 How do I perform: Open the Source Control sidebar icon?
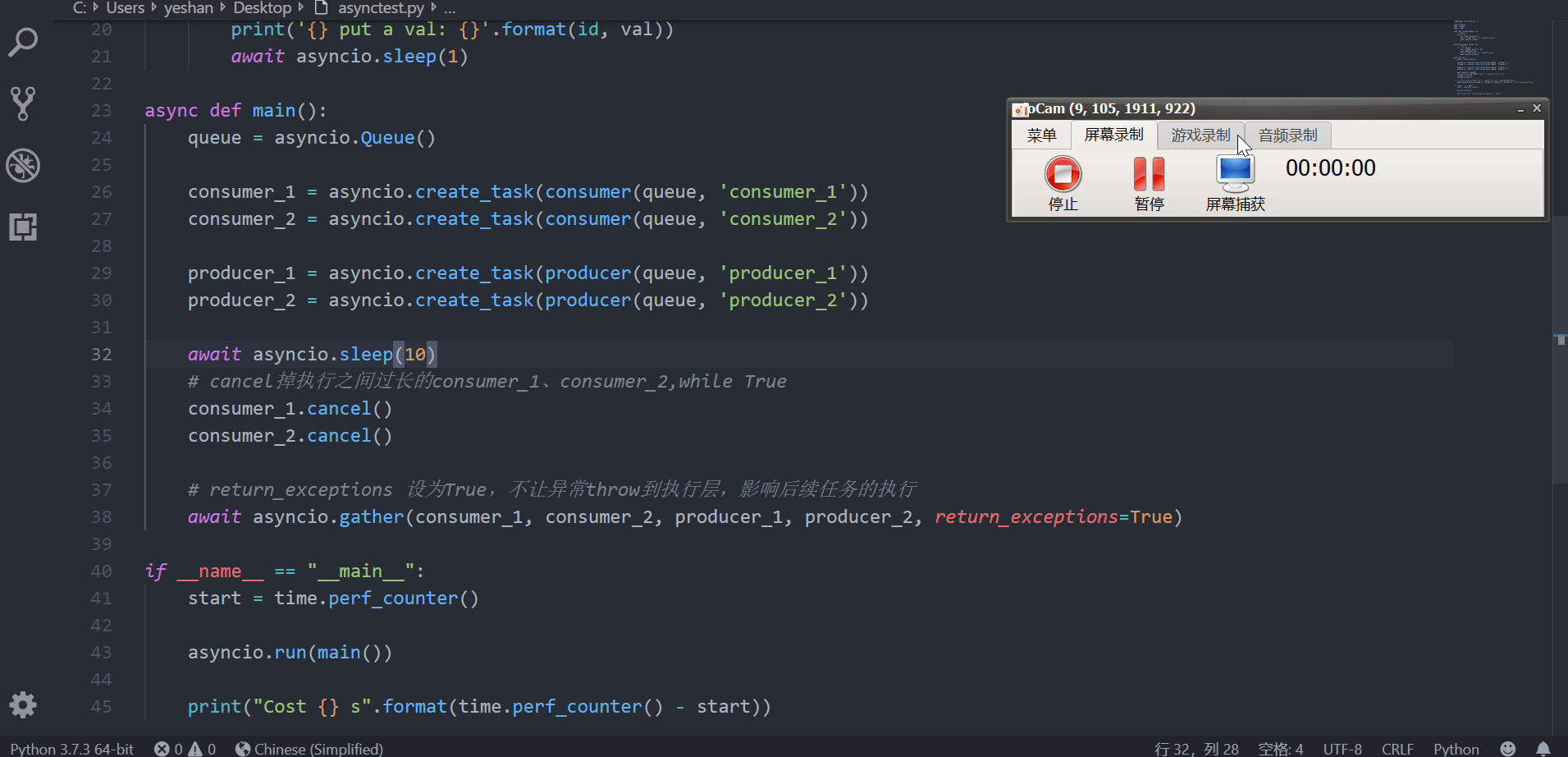[23, 103]
